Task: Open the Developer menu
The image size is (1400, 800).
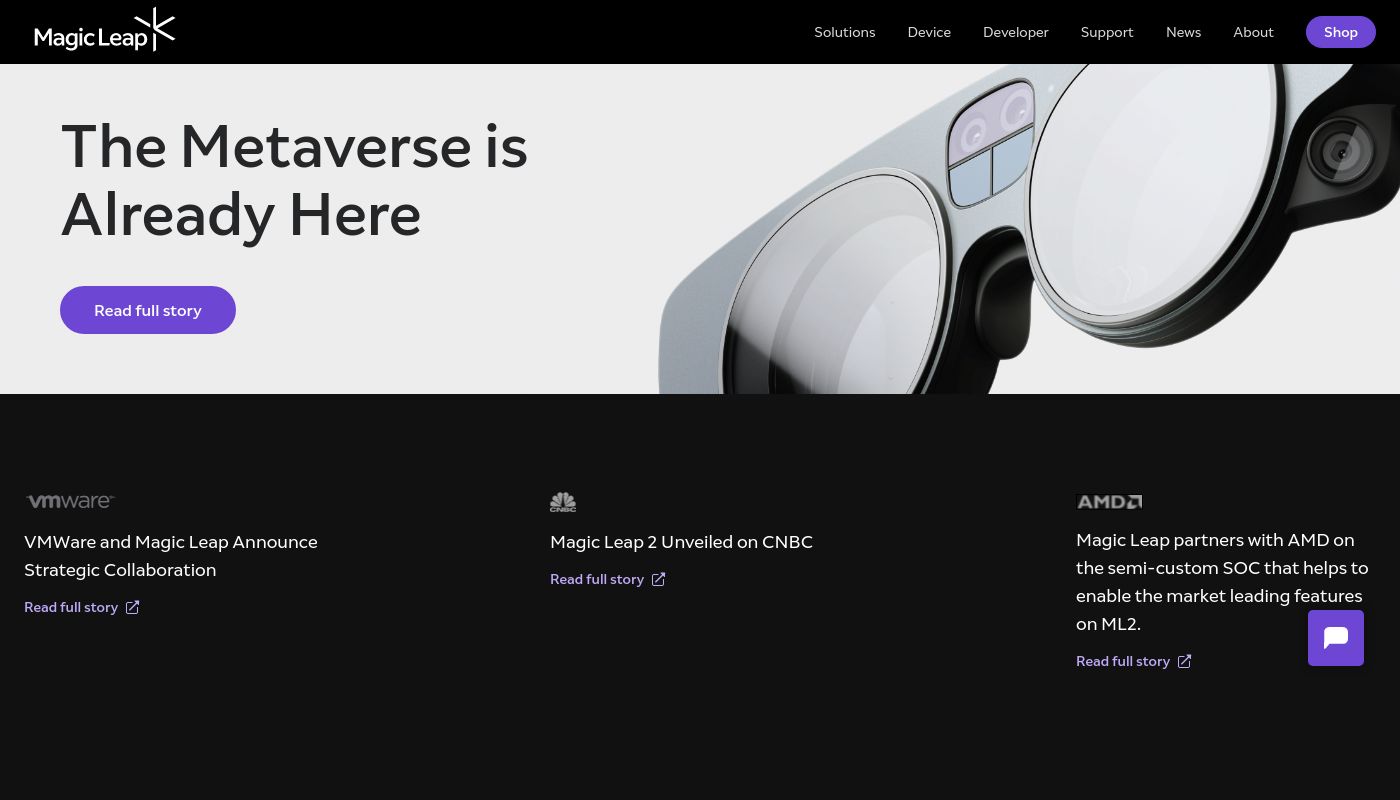Action: tap(1015, 32)
